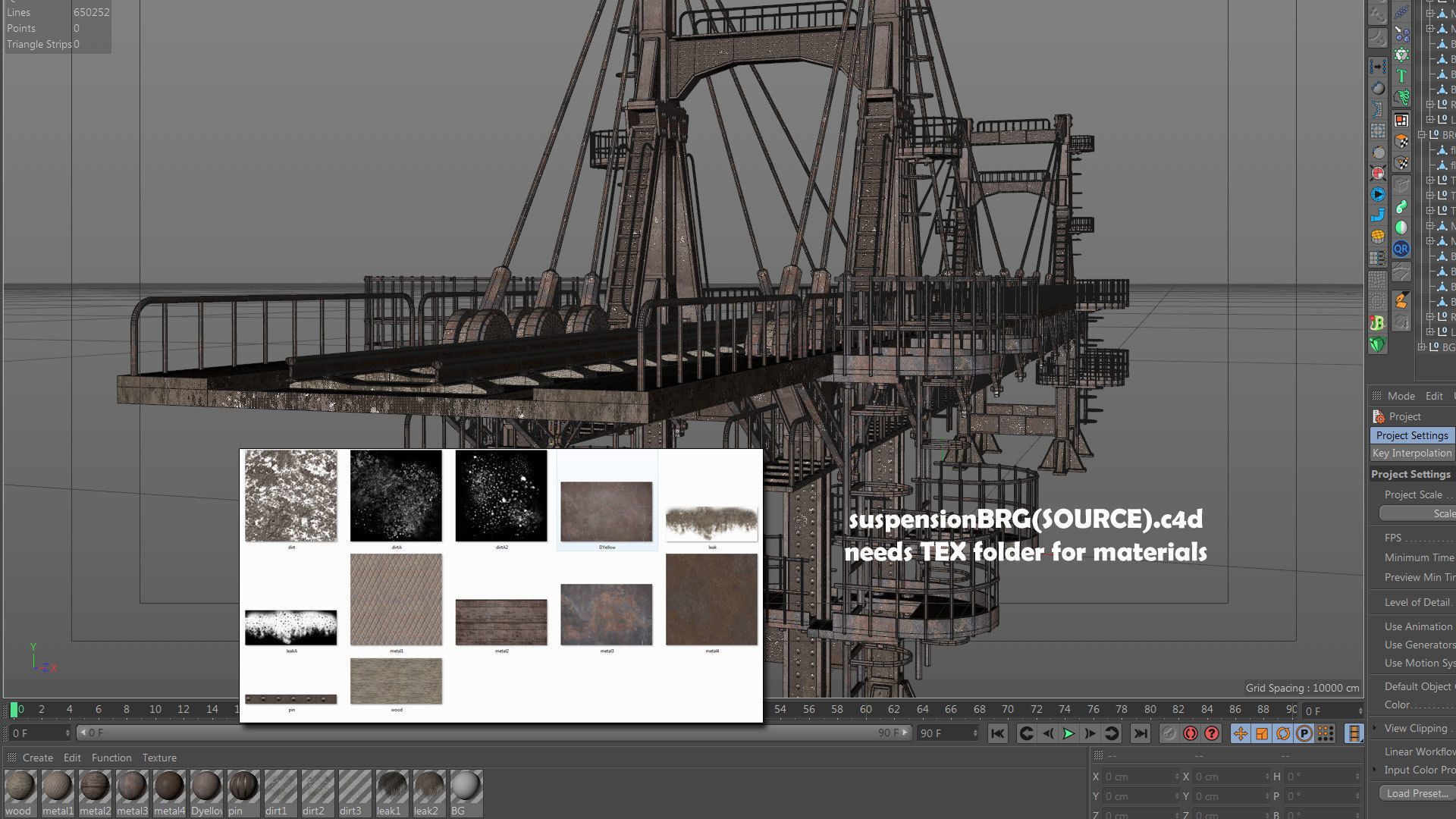Jump to start of animation

(x=997, y=733)
